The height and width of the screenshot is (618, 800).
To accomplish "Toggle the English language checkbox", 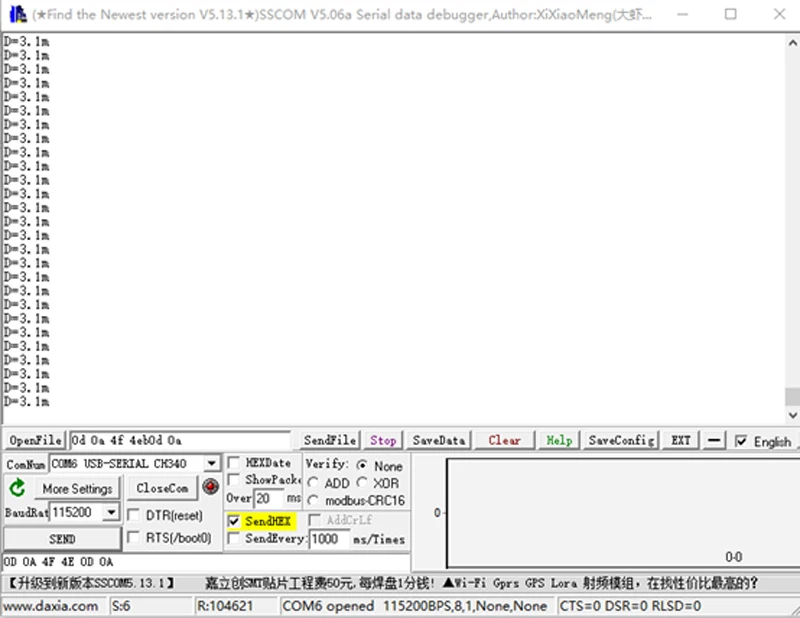I will tap(741, 441).
